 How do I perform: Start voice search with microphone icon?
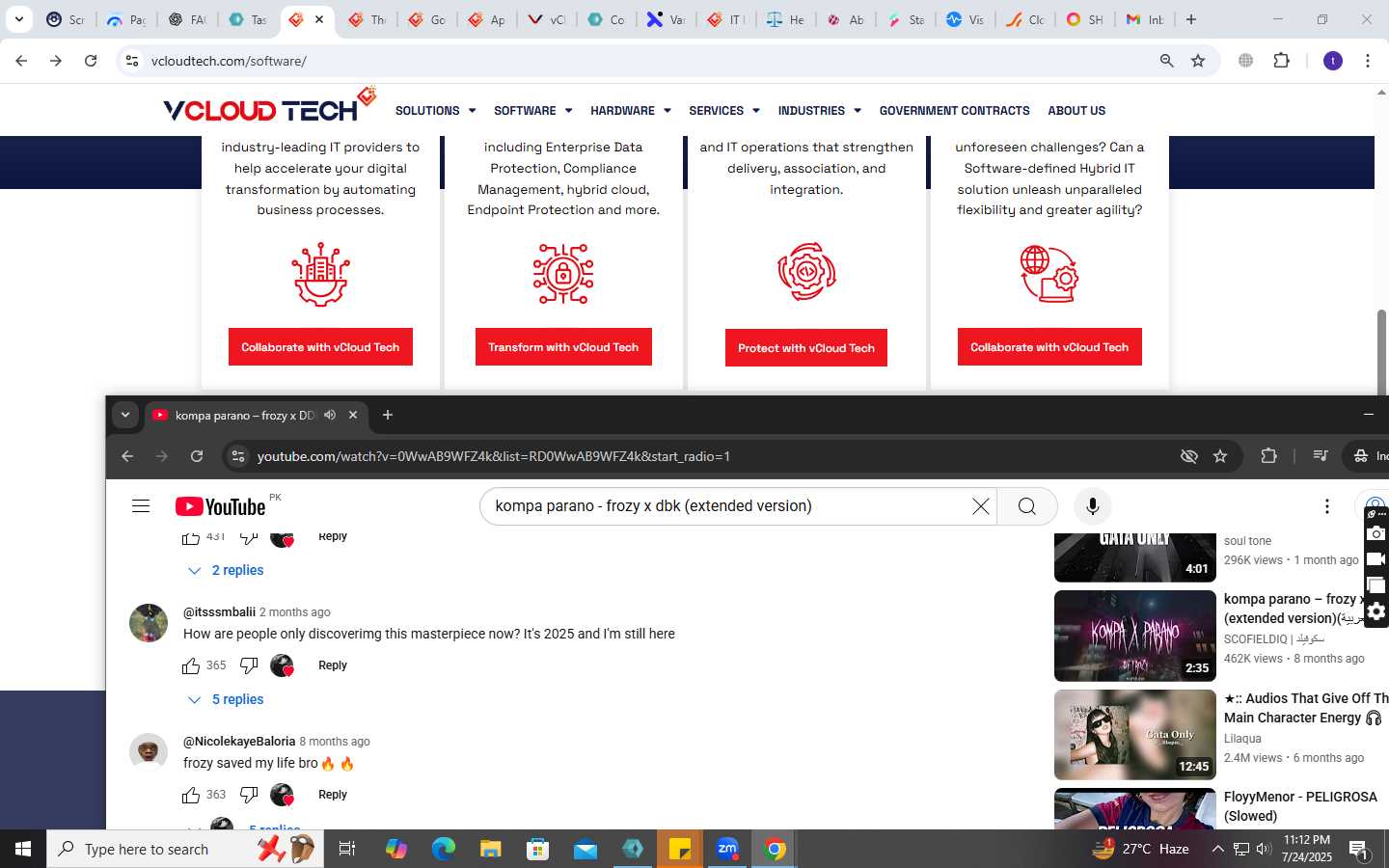pyautogui.click(x=1092, y=506)
